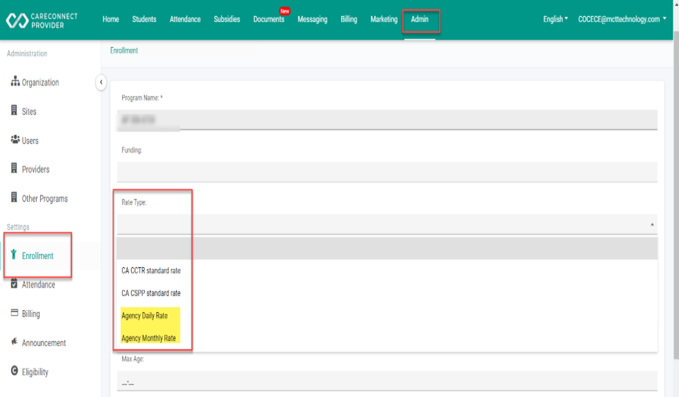The image size is (679, 397).
Task: Select Eligibility in the sidebar
Action: pyautogui.click(x=35, y=372)
